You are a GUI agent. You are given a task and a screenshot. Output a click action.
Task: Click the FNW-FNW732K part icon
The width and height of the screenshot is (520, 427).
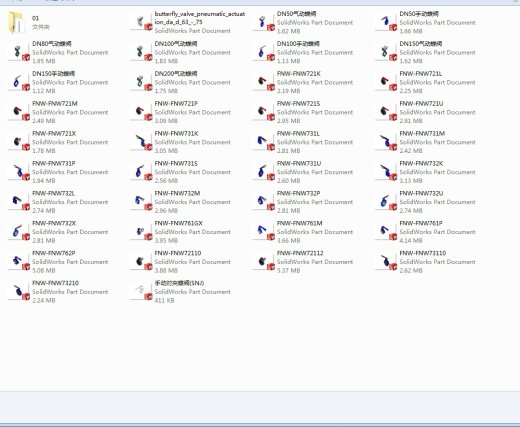click(386, 172)
